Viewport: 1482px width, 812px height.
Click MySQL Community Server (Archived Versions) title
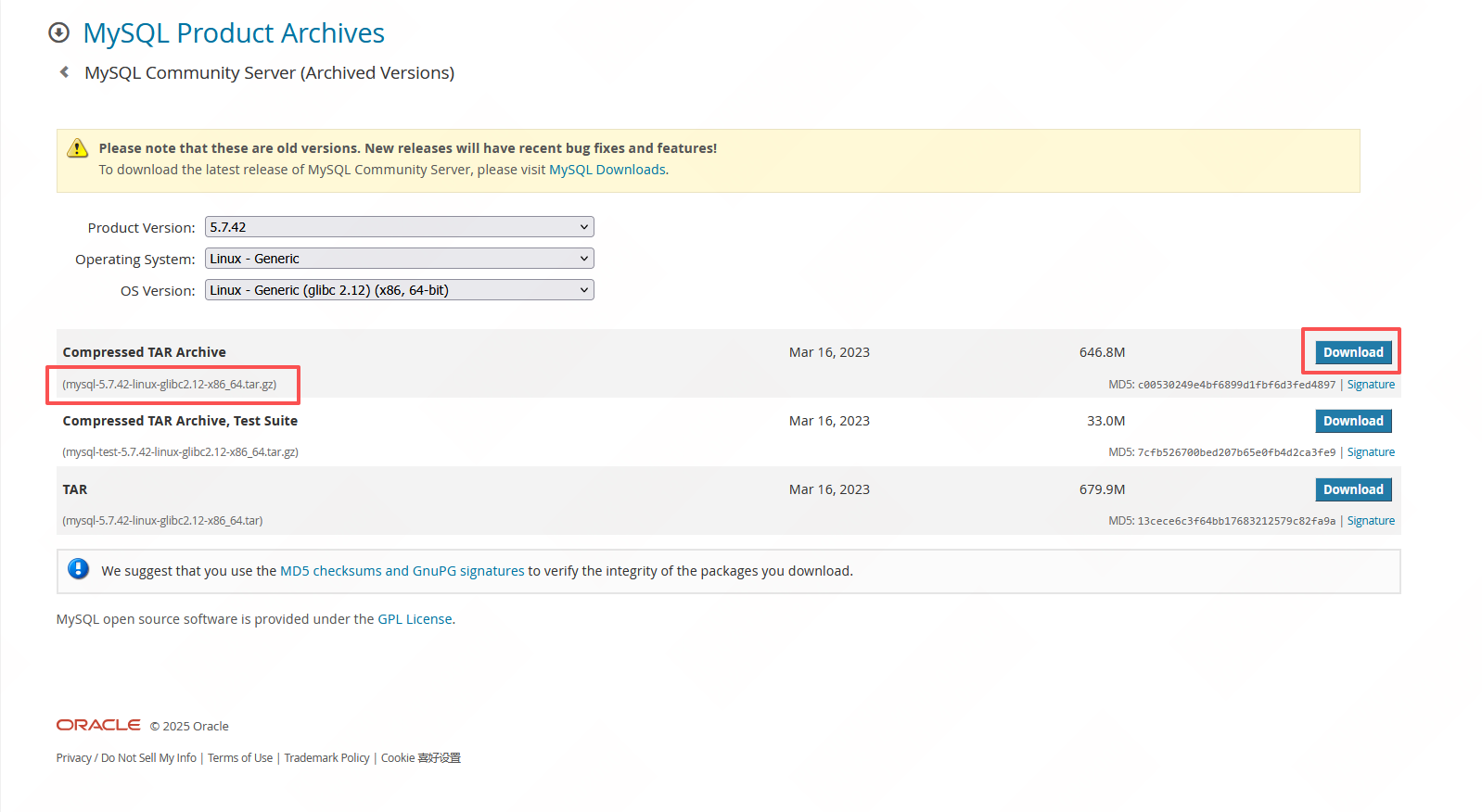point(269,72)
